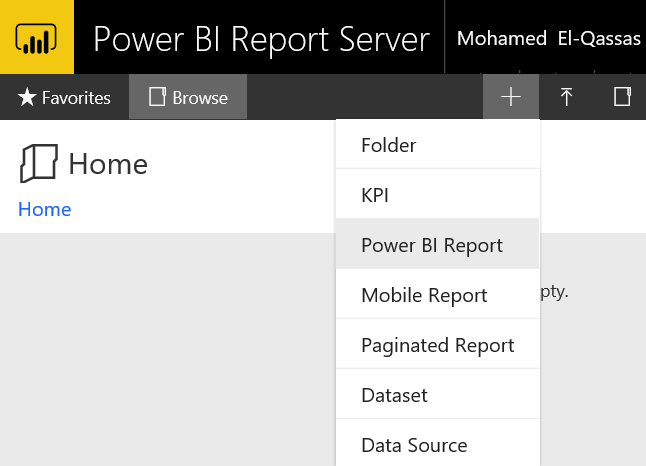Open the Mohamed El-Qassas user name
Image resolution: width=646 pixels, height=466 pixels.
coord(549,38)
